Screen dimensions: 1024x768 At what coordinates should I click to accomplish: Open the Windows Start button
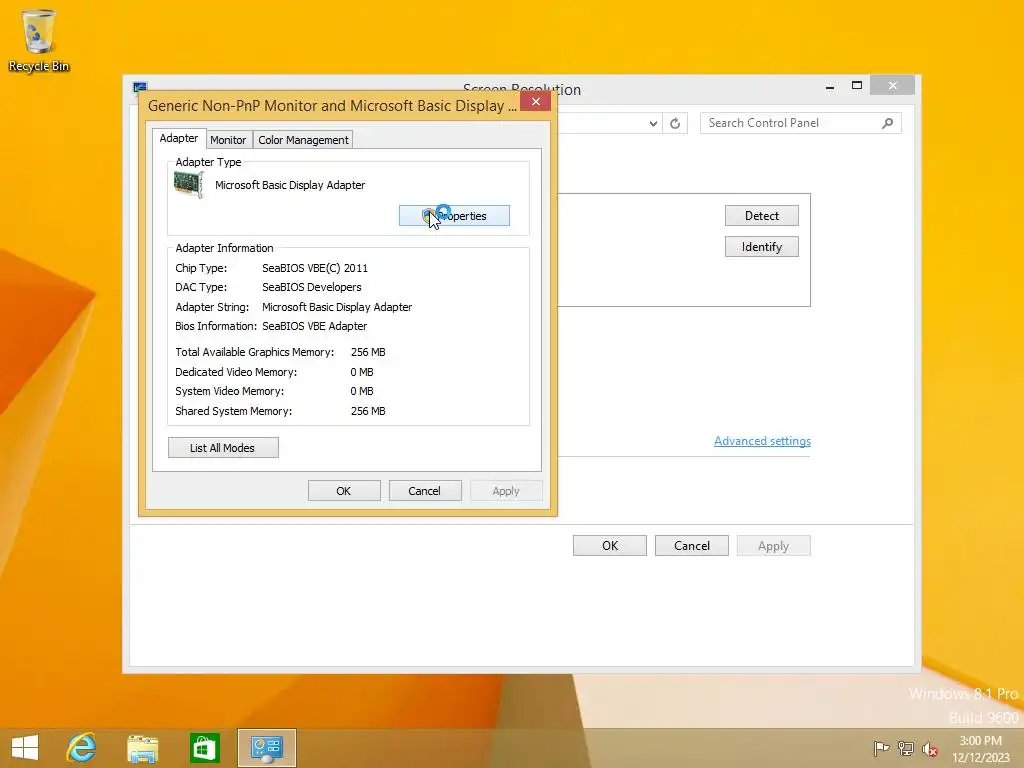(x=25, y=748)
